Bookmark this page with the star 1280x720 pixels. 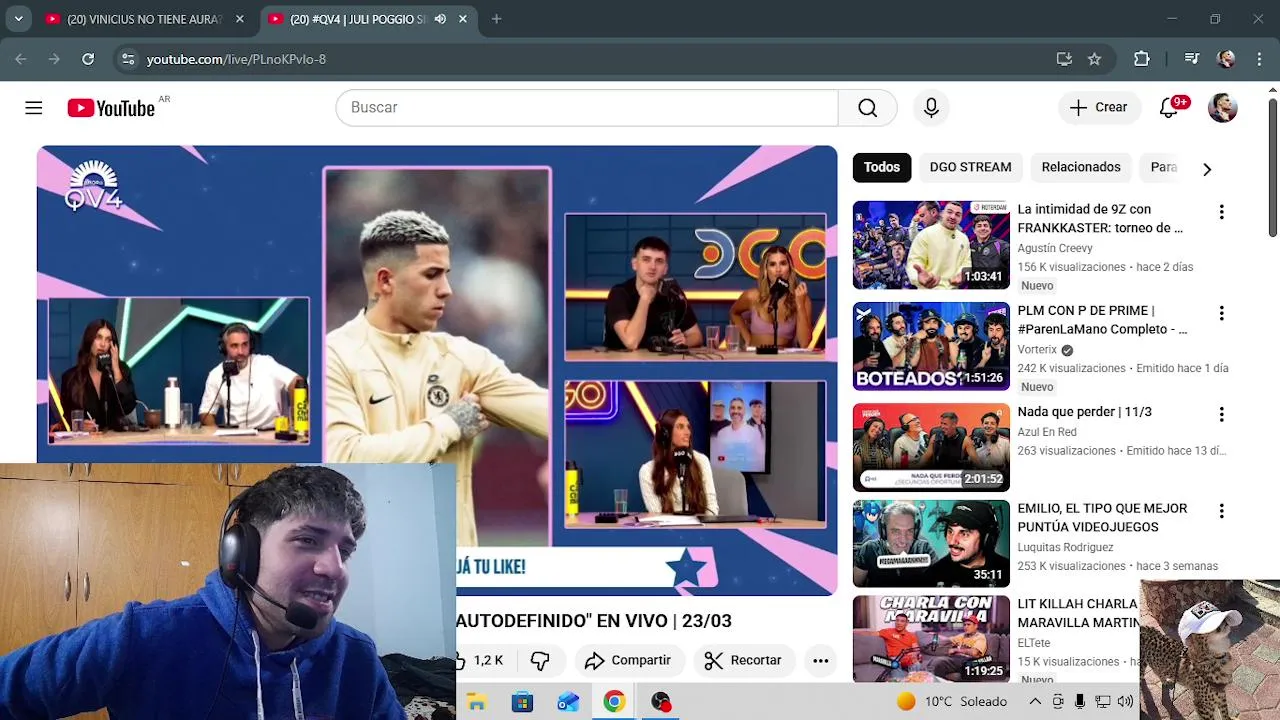tap(1094, 59)
